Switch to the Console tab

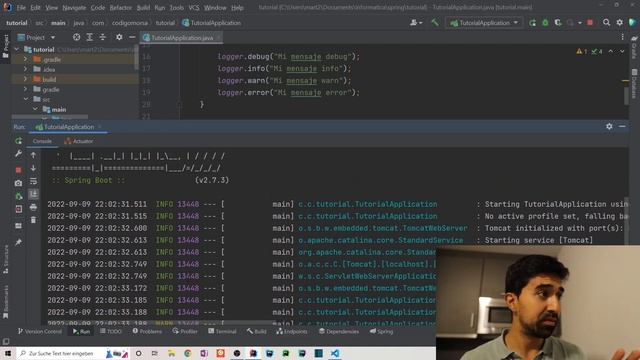pyautogui.click(x=42, y=141)
